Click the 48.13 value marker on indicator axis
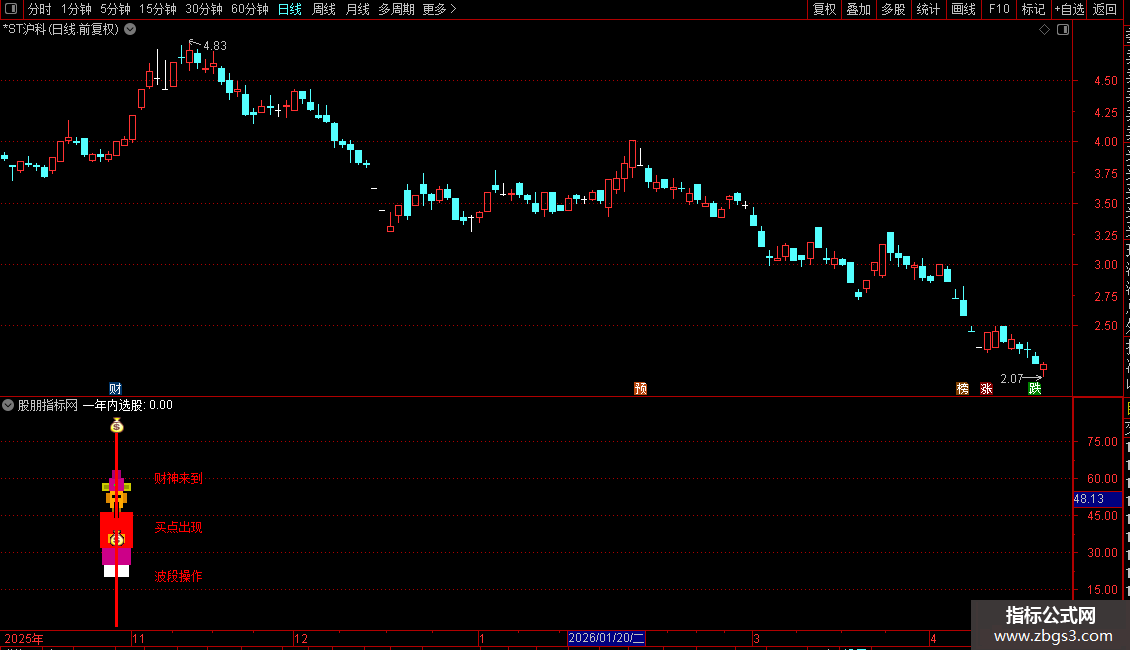The height and width of the screenshot is (650, 1130). click(1097, 499)
